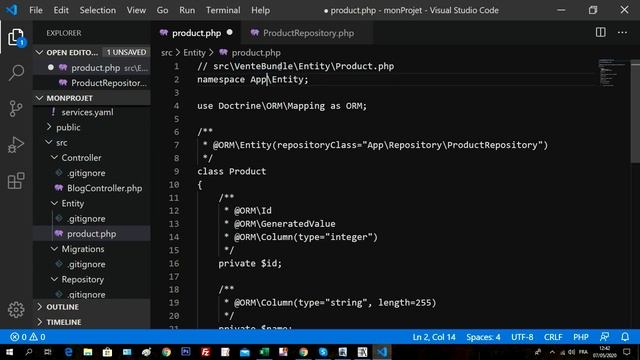Click the unsaved dot on product.php tab
This screenshot has width=640, height=360.
pyautogui.click(x=229, y=32)
